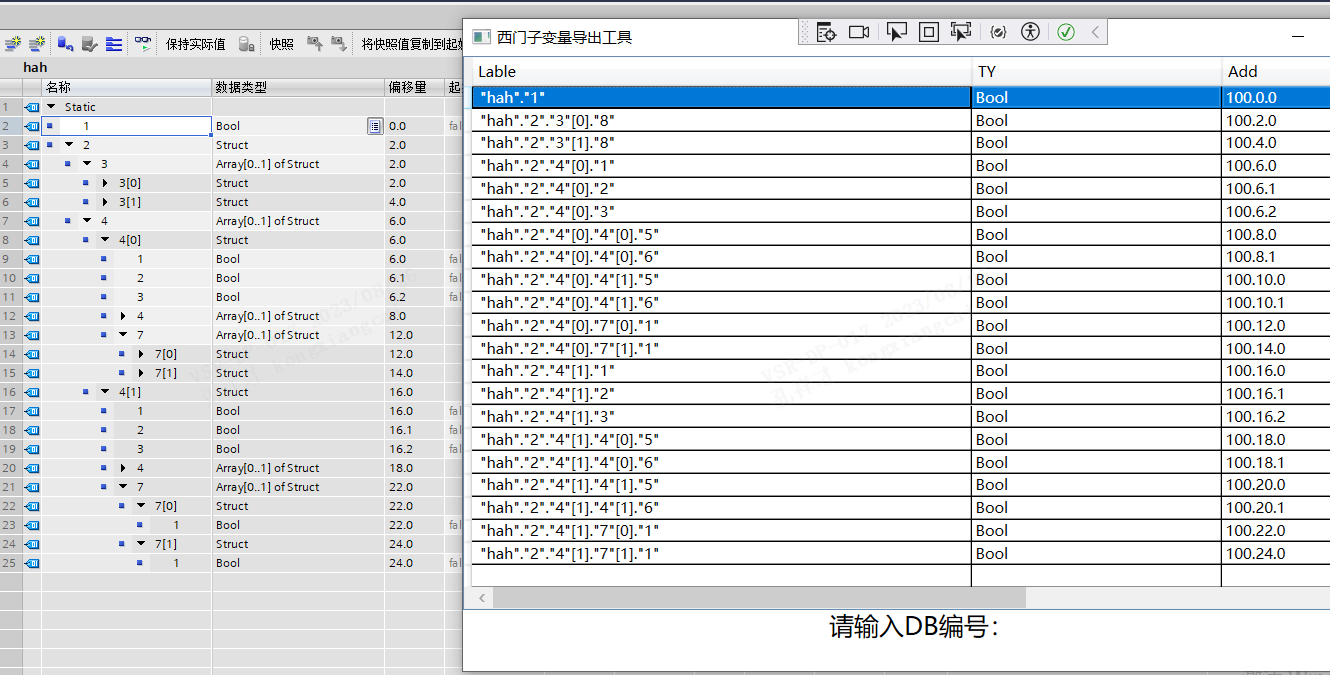Click the green checkmark icon in floating toolbar

(x=1066, y=32)
